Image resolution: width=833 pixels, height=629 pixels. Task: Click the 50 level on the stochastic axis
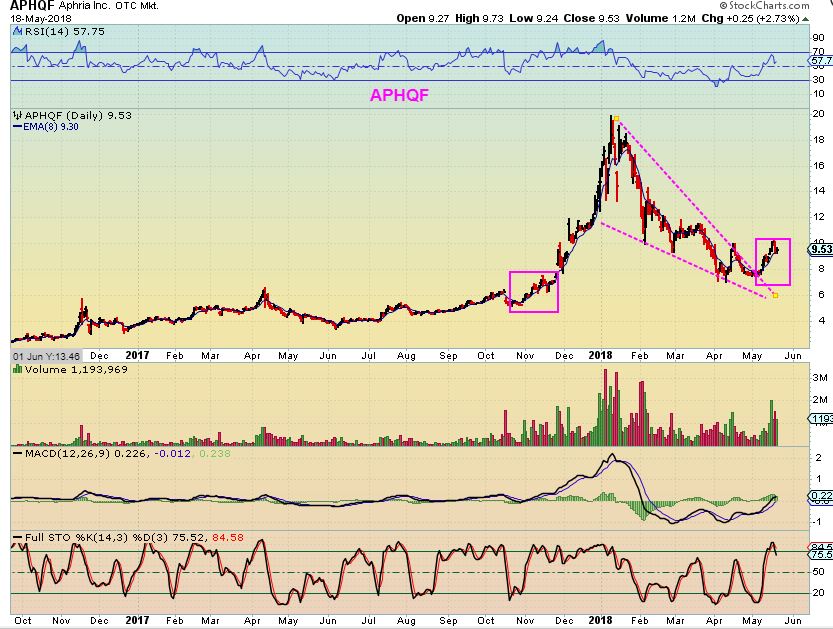point(818,572)
